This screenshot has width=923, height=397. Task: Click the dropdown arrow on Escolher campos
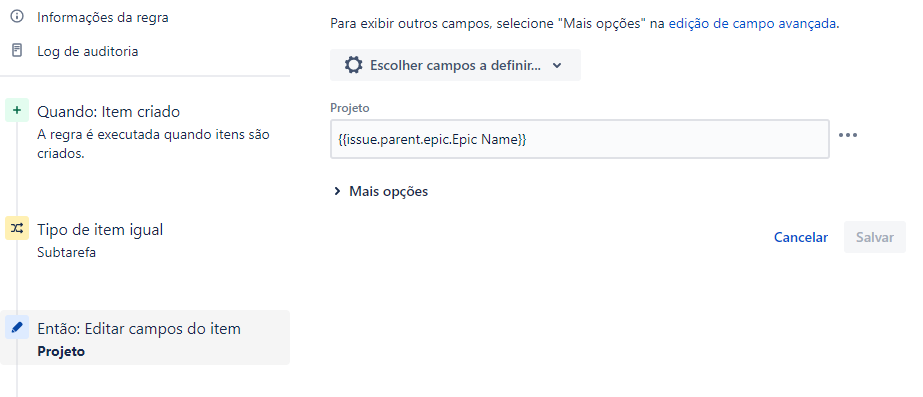pos(557,65)
